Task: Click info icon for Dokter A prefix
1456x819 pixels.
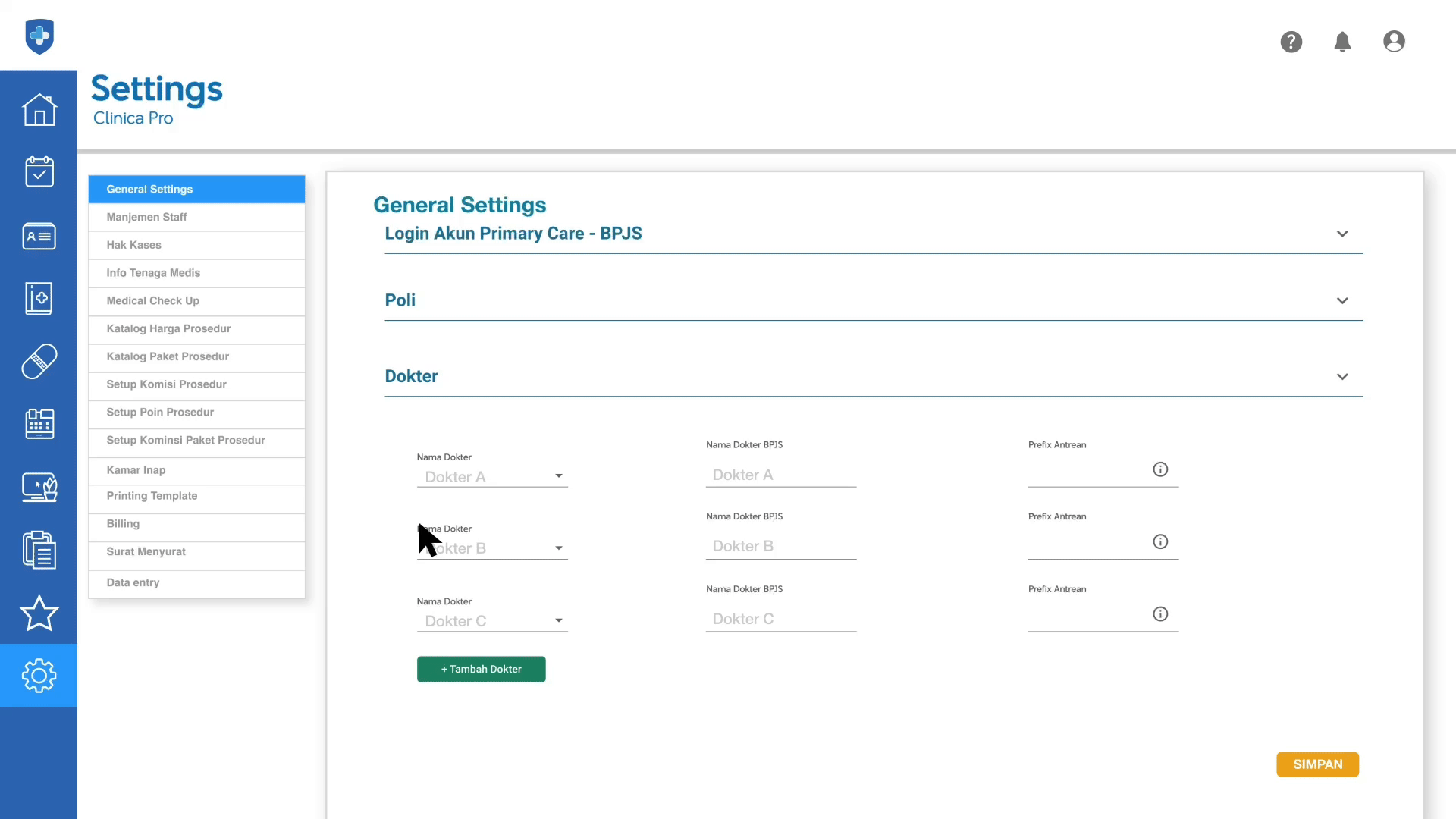Action: click(x=1160, y=469)
